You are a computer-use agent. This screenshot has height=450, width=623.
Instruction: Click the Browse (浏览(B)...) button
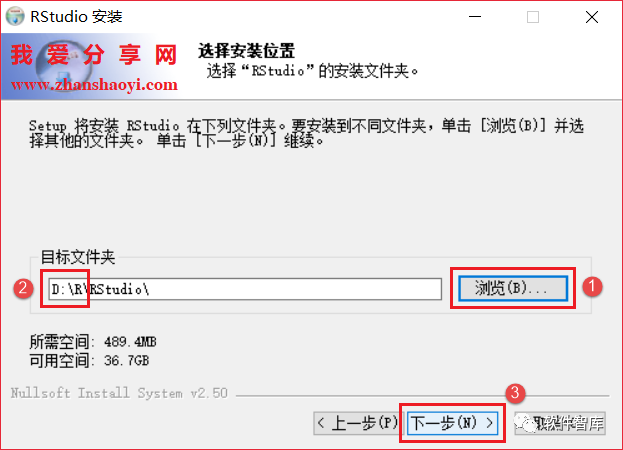pyautogui.click(x=513, y=288)
